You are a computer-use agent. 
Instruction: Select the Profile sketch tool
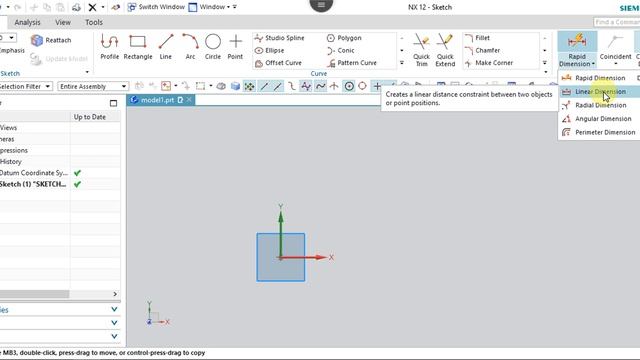click(109, 47)
